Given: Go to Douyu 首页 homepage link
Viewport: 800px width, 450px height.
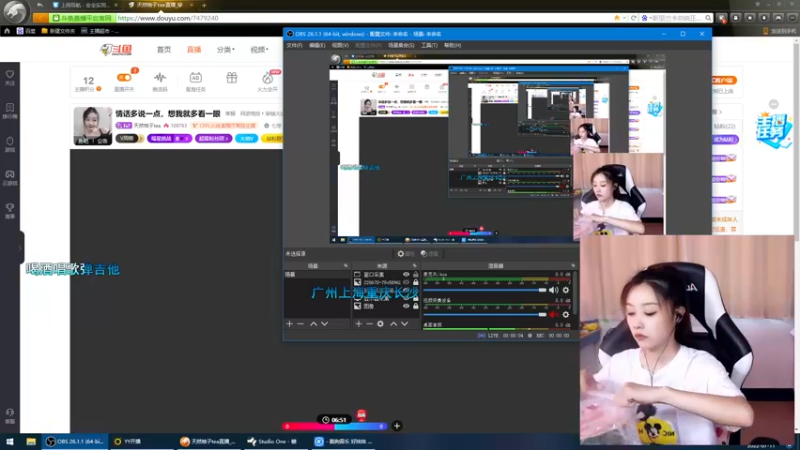Looking at the screenshot, I should coord(164,49).
